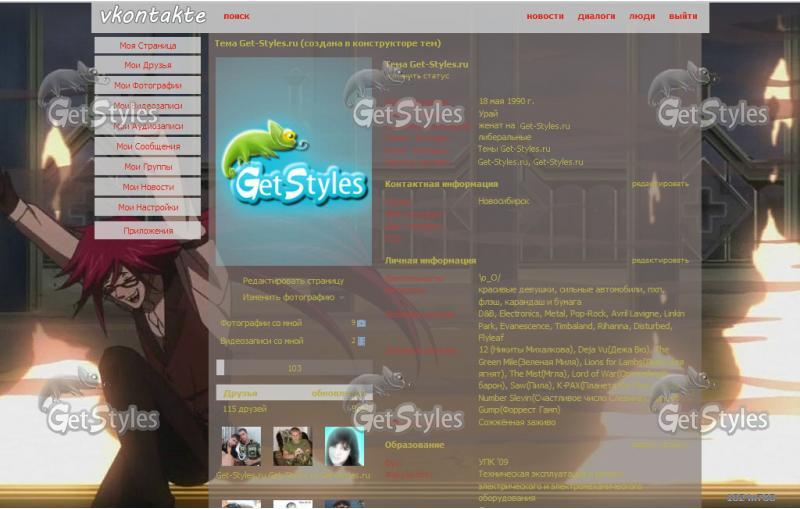
Task: Click the vkontakte logo
Action: (x=153, y=16)
